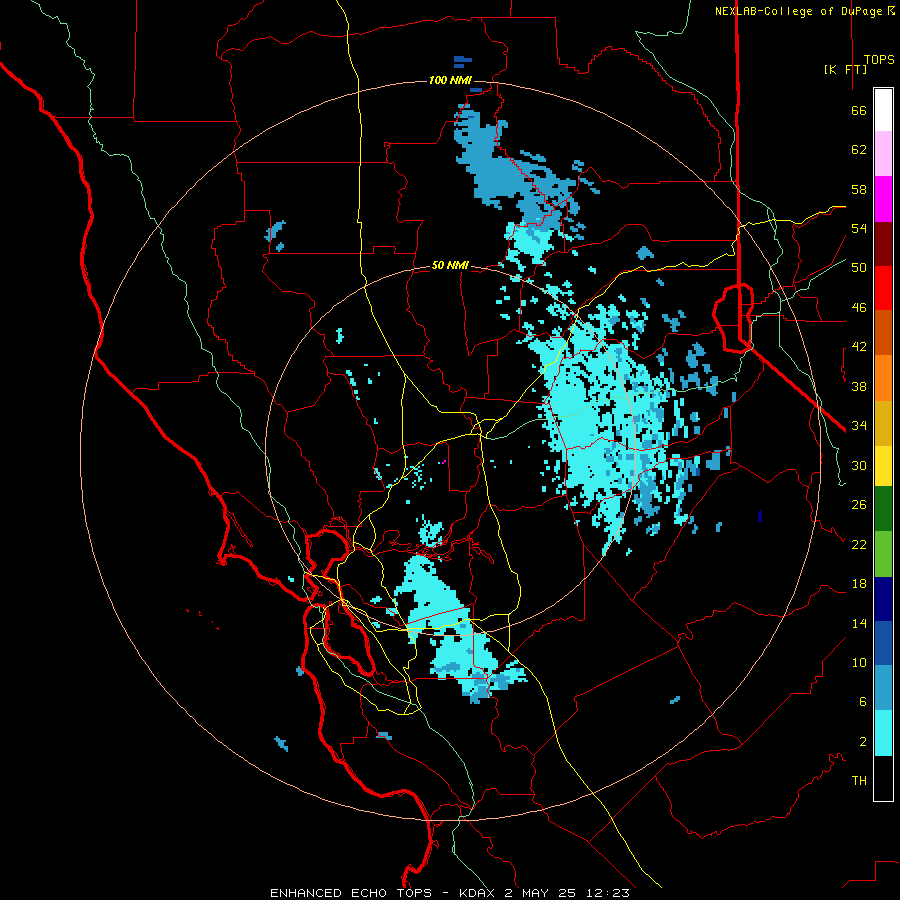
Task: Click the 18 scale value
Action: [x=859, y=584]
